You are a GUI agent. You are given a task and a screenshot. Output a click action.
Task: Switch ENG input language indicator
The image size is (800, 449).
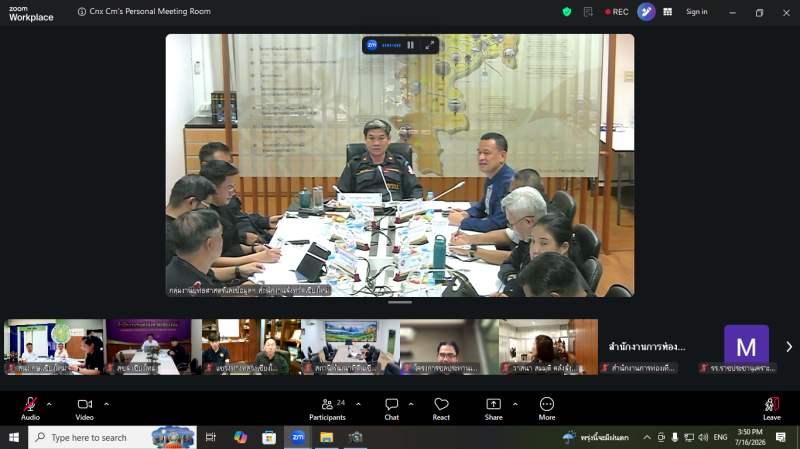720,437
